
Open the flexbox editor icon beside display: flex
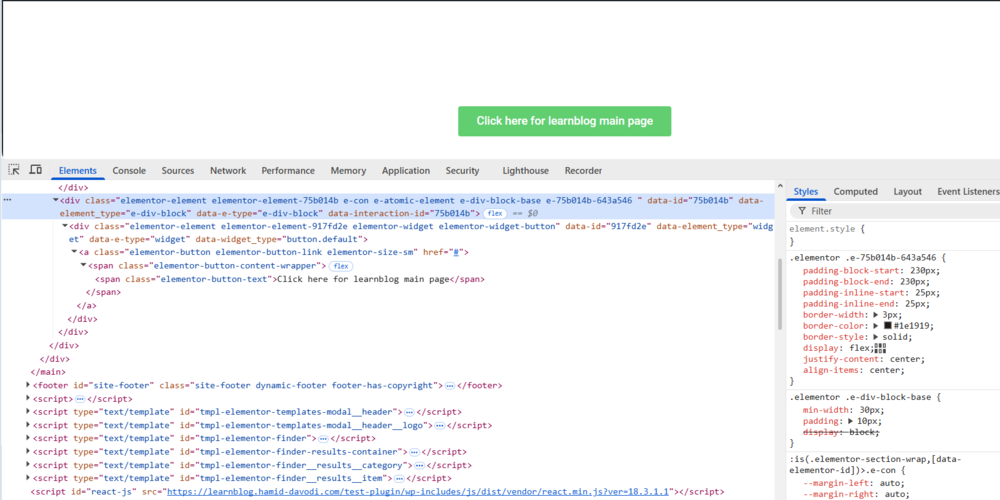point(881,348)
